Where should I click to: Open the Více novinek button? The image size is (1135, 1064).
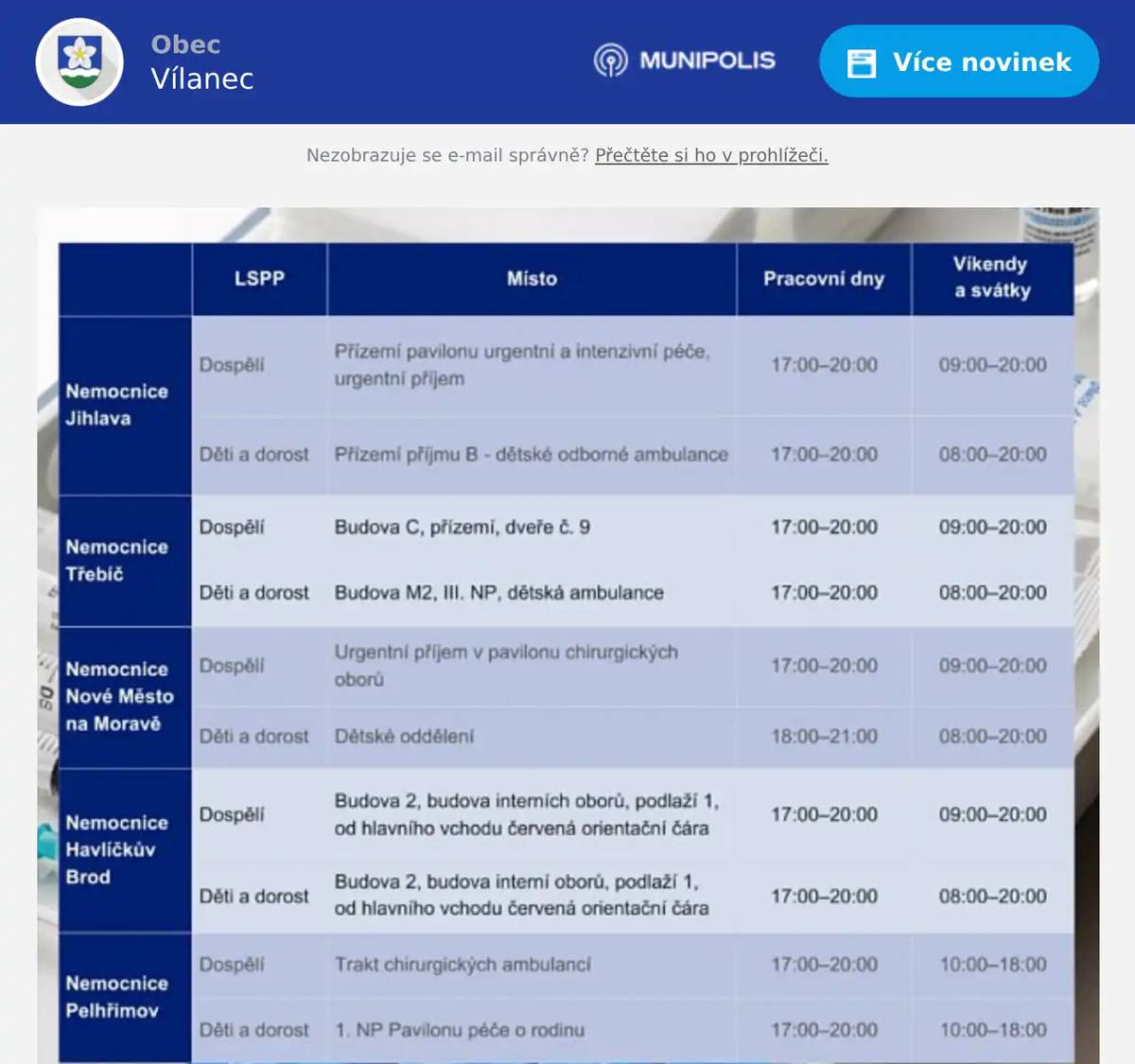pos(958,61)
